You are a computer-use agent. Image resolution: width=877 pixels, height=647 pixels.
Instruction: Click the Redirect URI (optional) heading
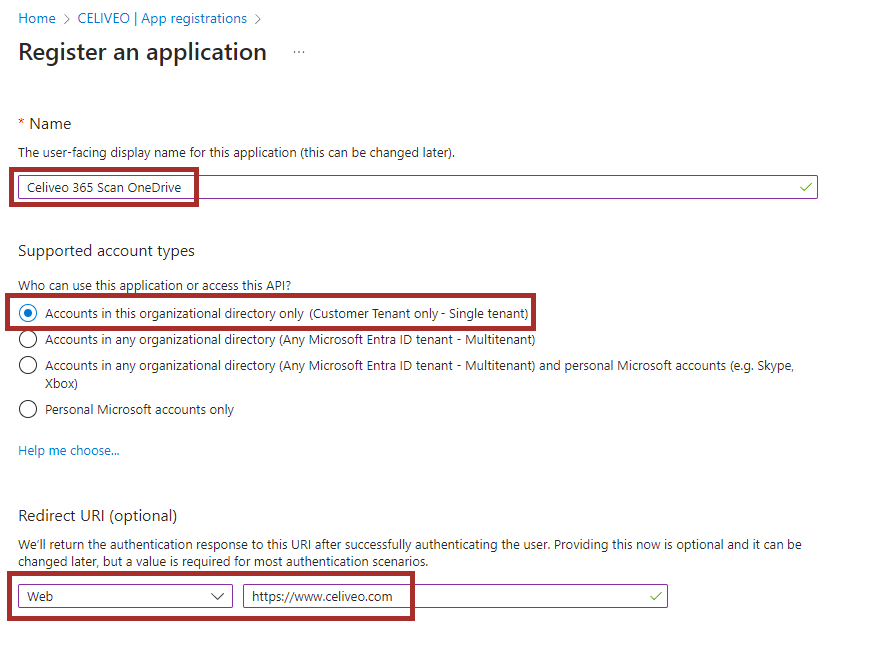(98, 516)
